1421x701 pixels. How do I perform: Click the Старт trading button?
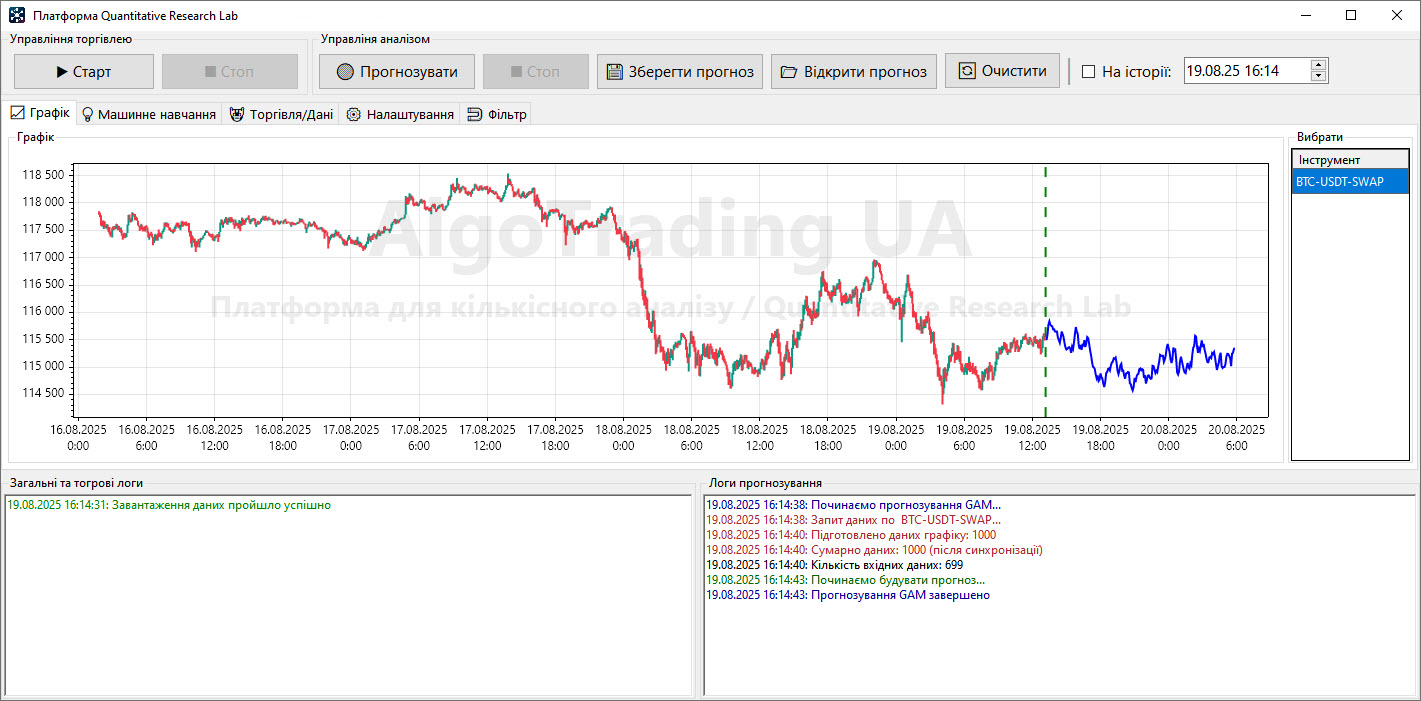(84, 72)
